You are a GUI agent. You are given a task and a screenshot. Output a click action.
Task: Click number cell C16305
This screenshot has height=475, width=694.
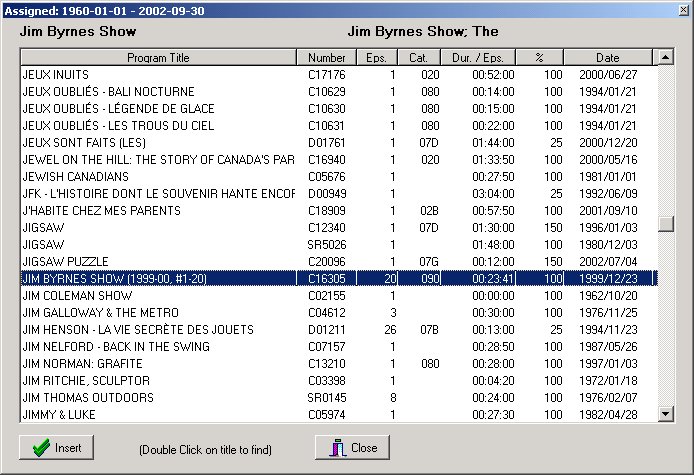[x=327, y=278]
